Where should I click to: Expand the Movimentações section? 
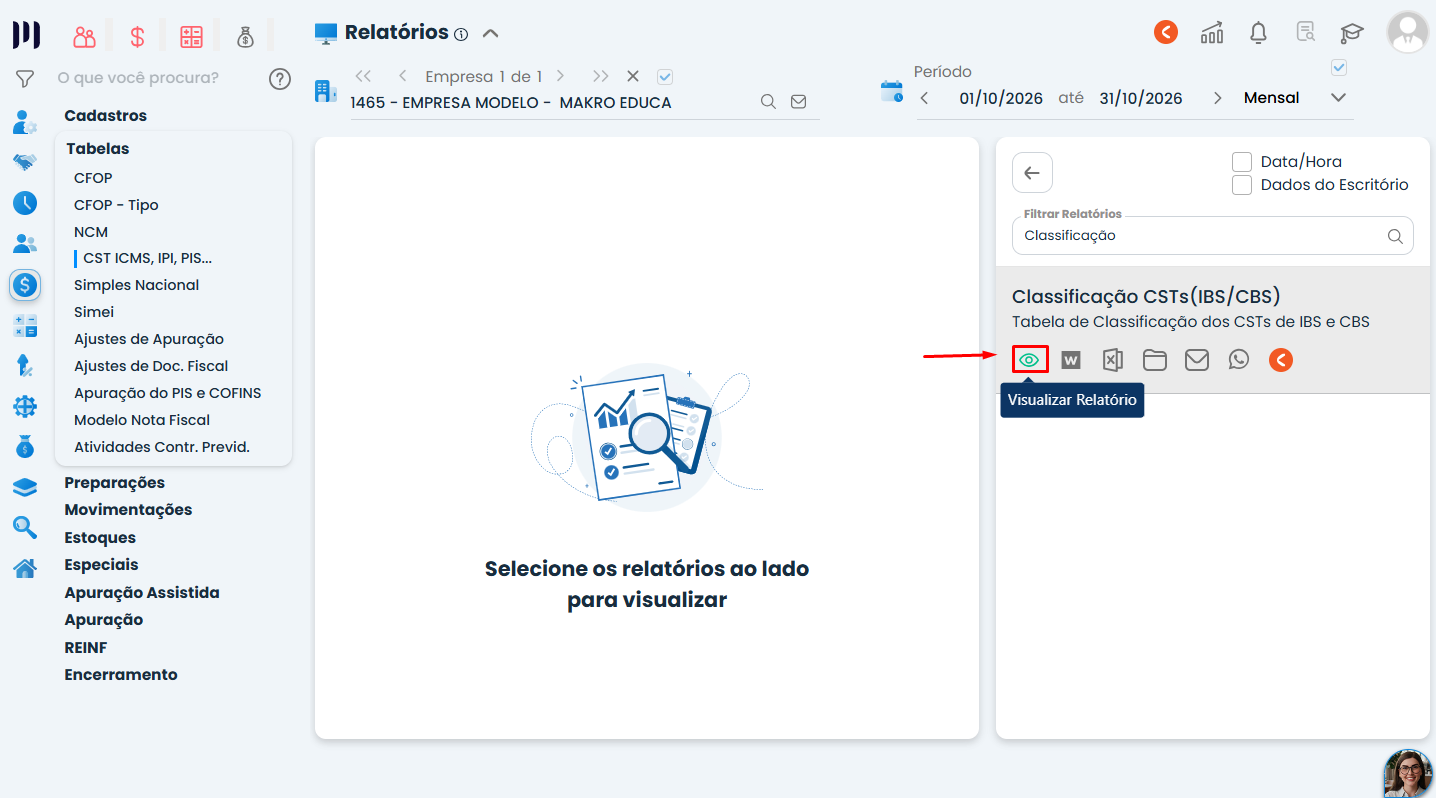128,510
